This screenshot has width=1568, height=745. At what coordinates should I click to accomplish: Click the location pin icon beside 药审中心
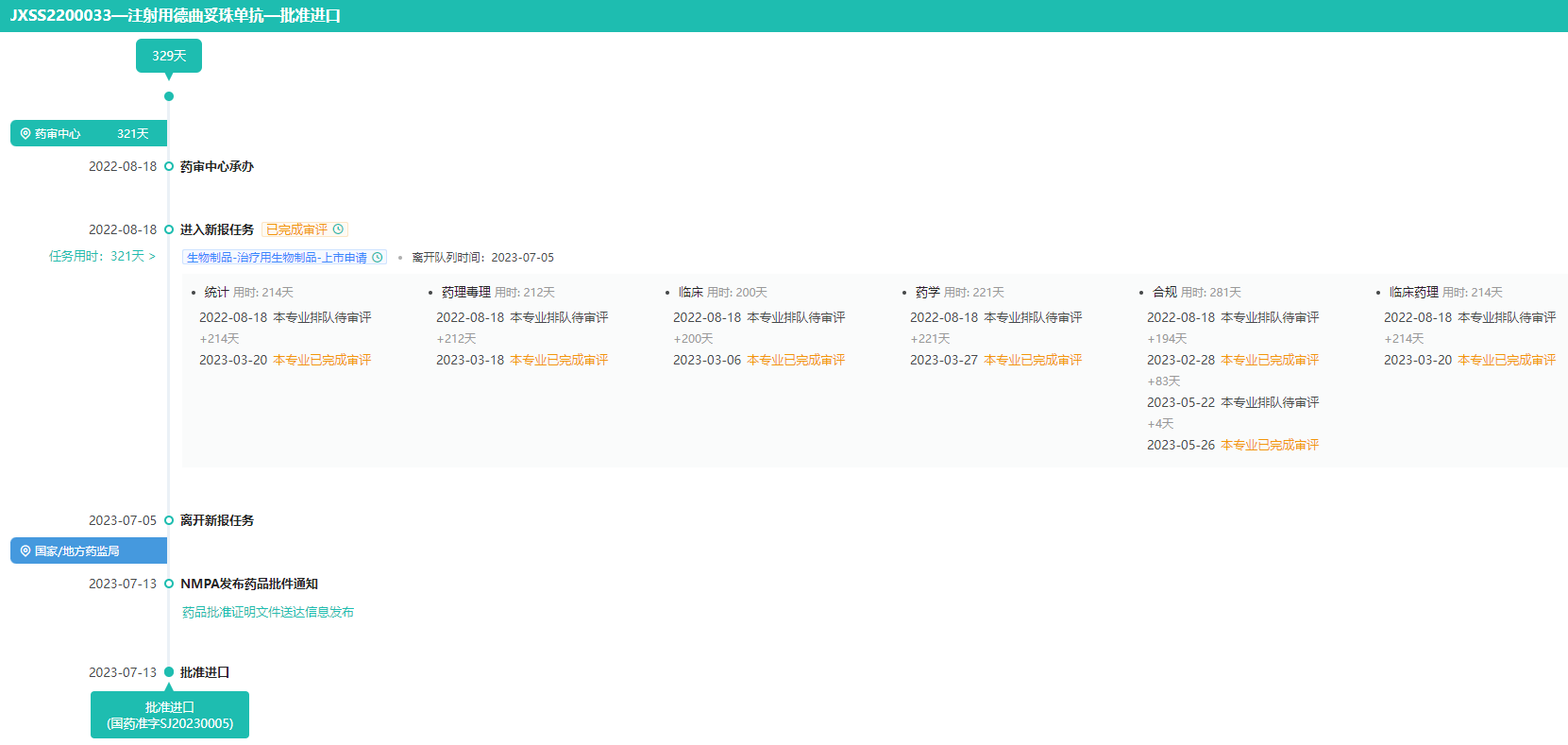25,134
